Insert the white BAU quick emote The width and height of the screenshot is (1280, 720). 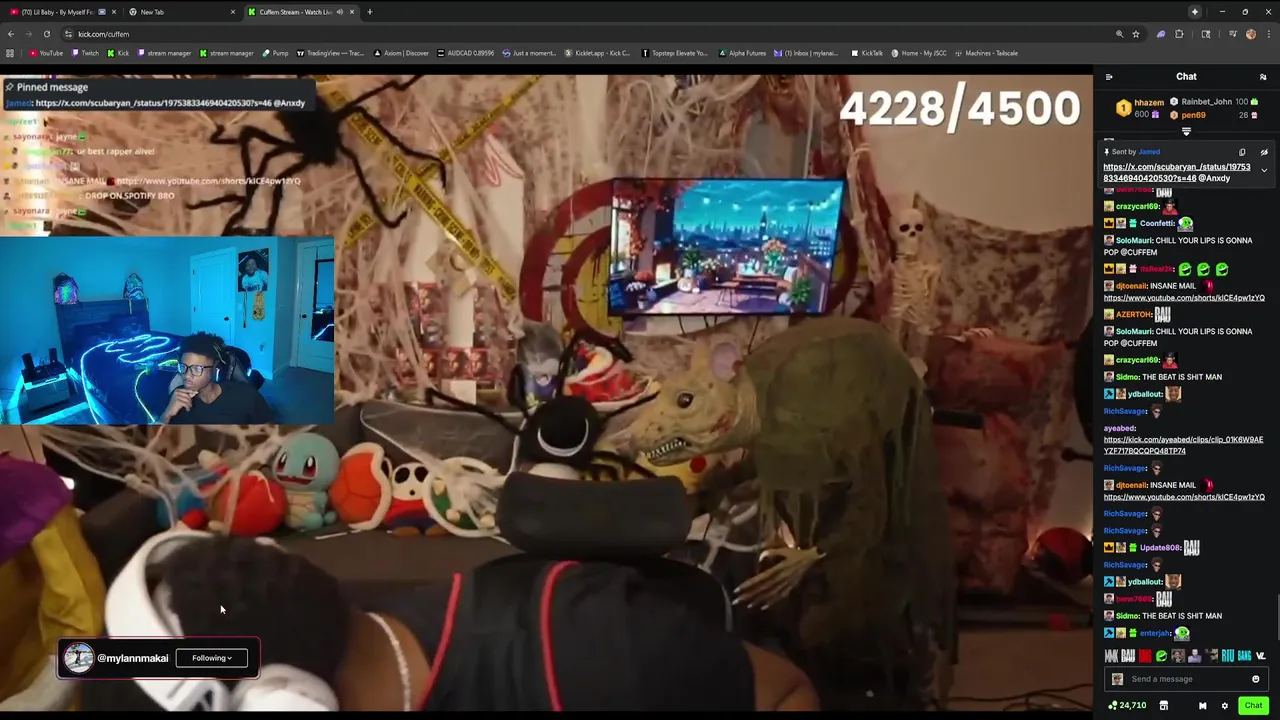[1128, 656]
